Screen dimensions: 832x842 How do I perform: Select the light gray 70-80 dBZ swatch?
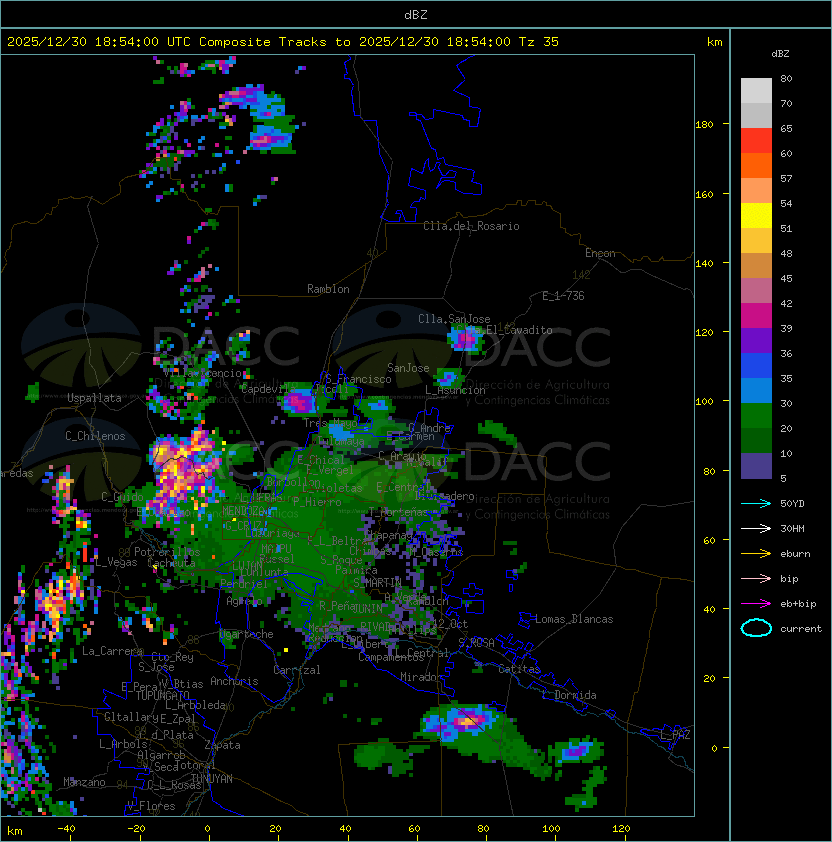(756, 91)
